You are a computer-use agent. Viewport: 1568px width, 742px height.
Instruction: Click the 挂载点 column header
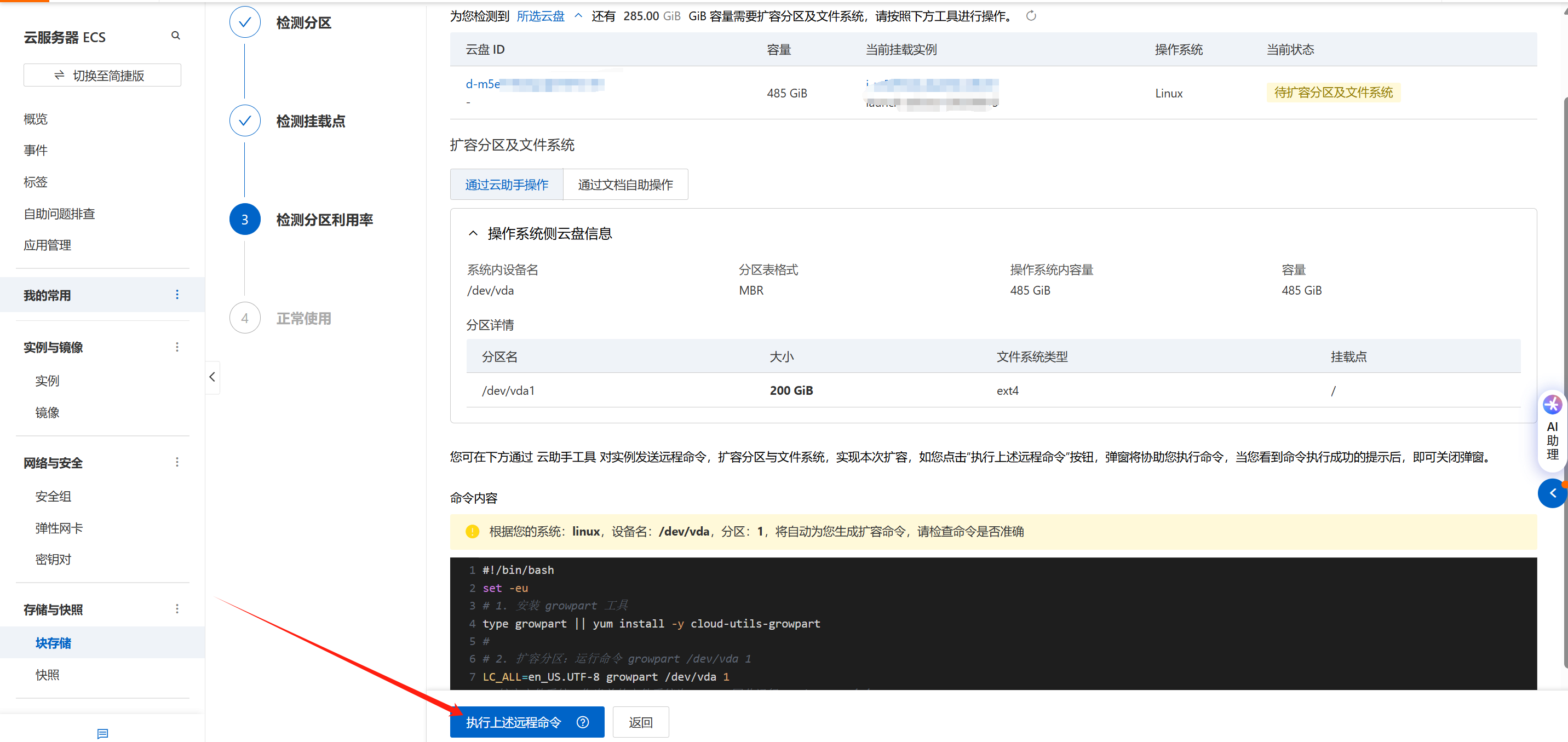pyautogui.click(x=1348, y=356)
